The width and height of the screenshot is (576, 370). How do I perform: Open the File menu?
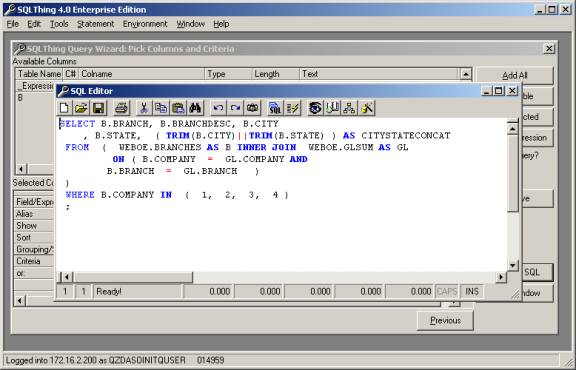[13, 24]
